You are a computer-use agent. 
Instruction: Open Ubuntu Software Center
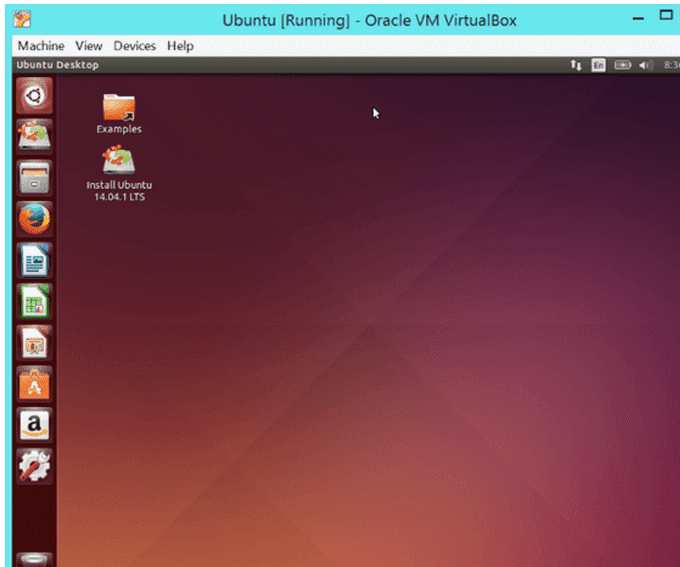(34, 383)
